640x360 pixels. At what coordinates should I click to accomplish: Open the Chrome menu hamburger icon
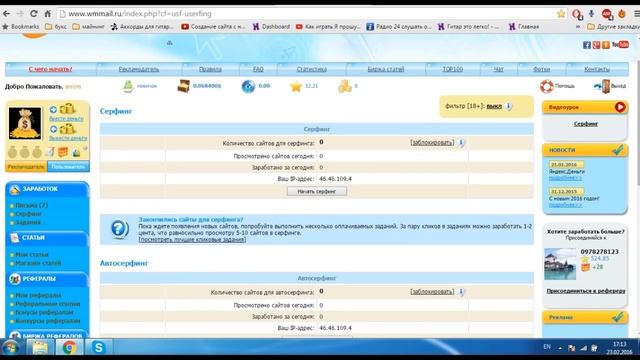[636, 13]
